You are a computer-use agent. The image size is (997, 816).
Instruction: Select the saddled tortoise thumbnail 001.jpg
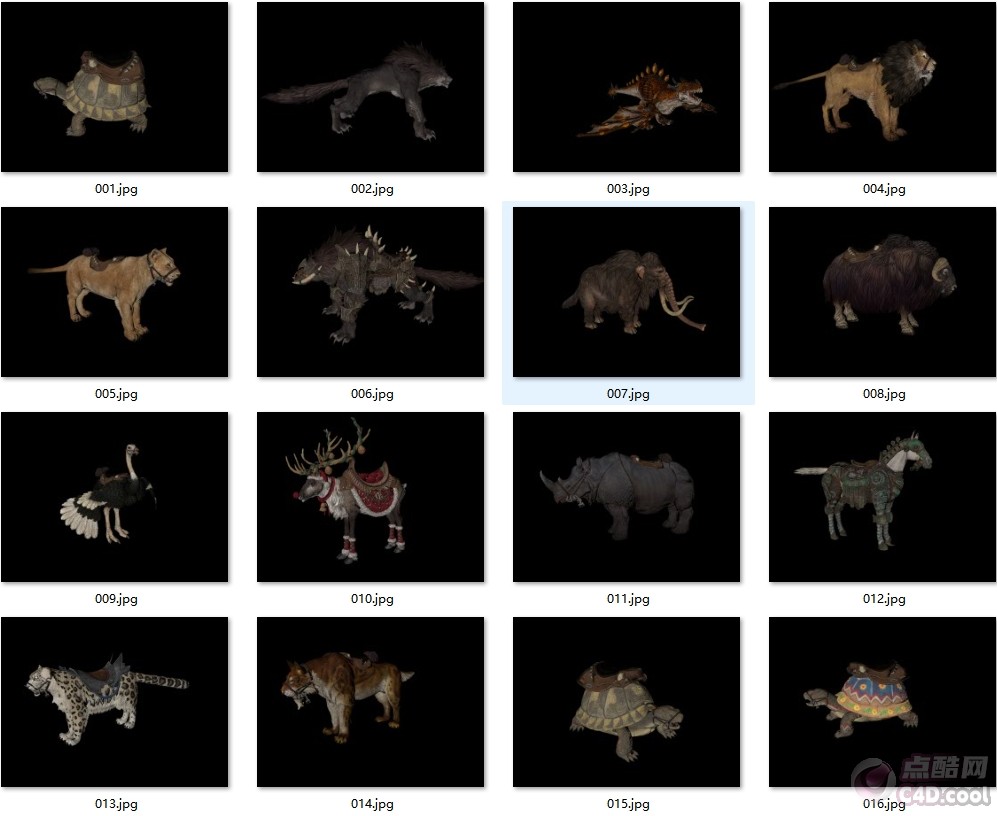(x=114, y=87)
